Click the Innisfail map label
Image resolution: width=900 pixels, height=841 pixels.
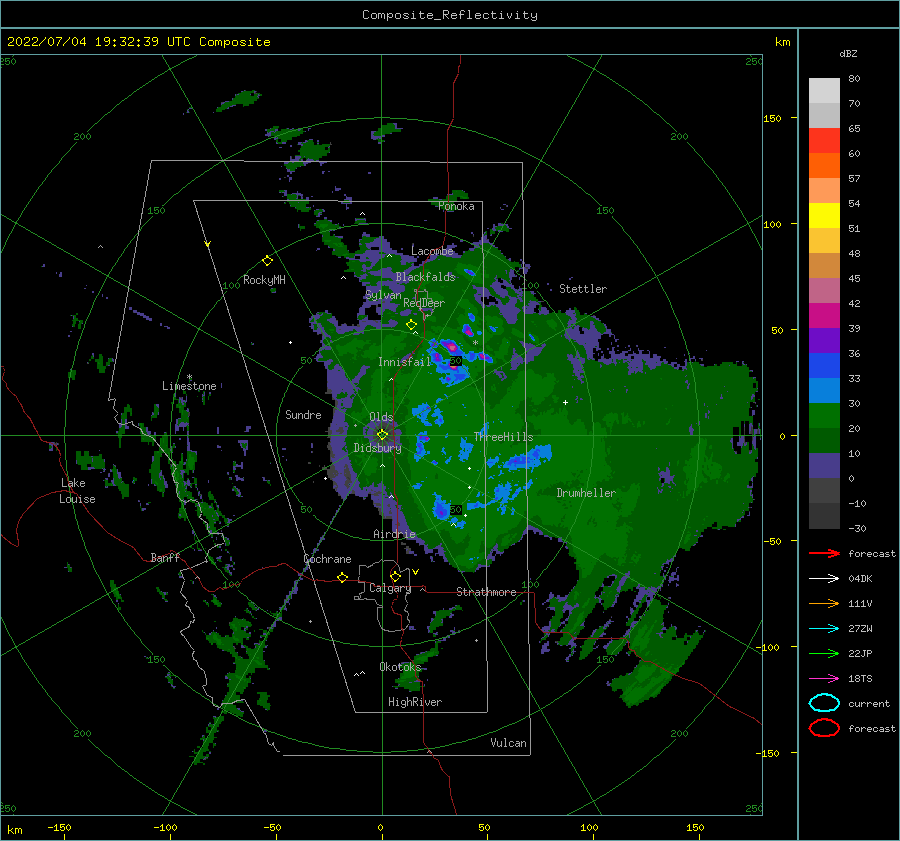[x=404, y=362]
